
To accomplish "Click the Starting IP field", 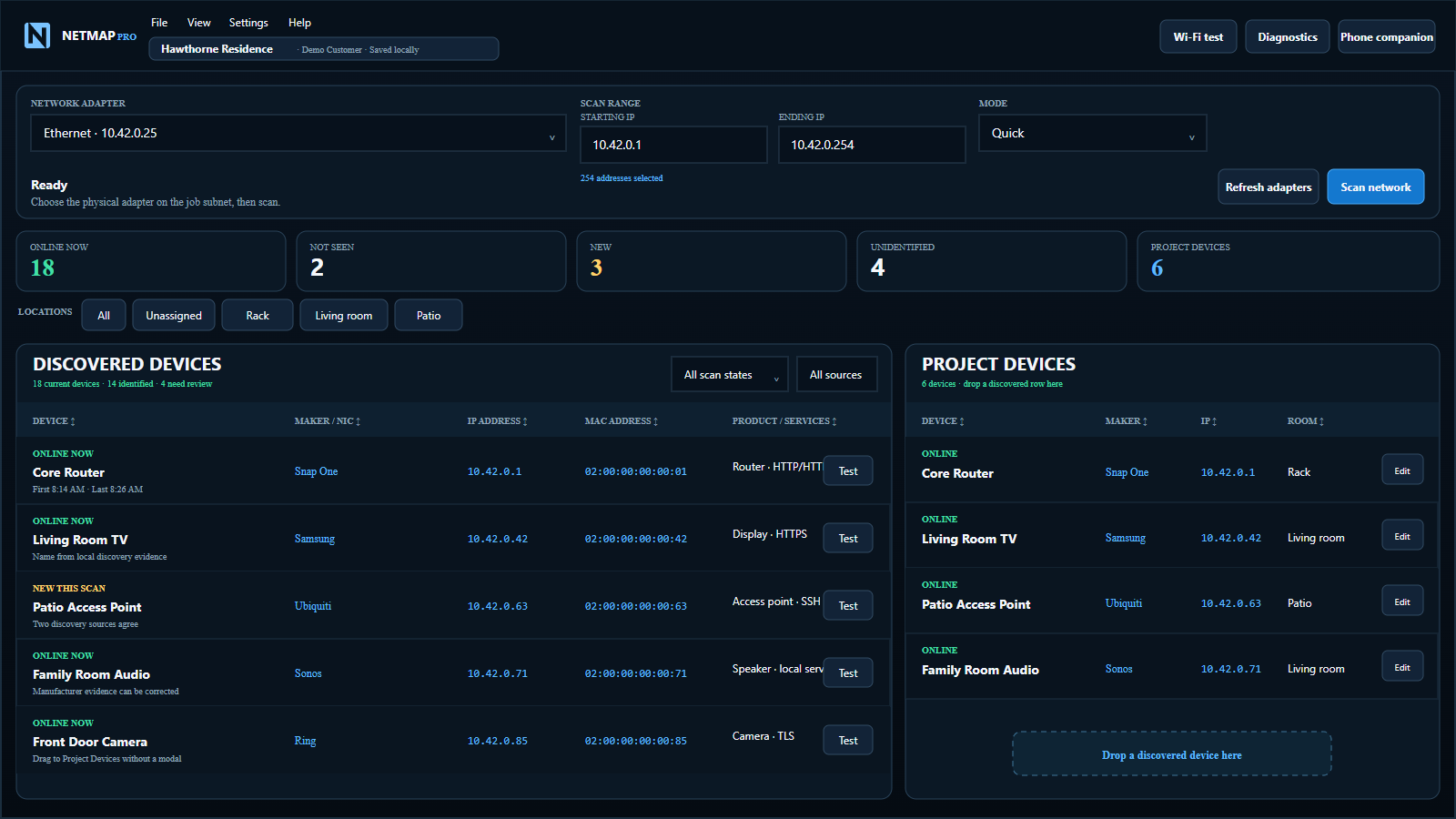I will (x=673, y=145).
